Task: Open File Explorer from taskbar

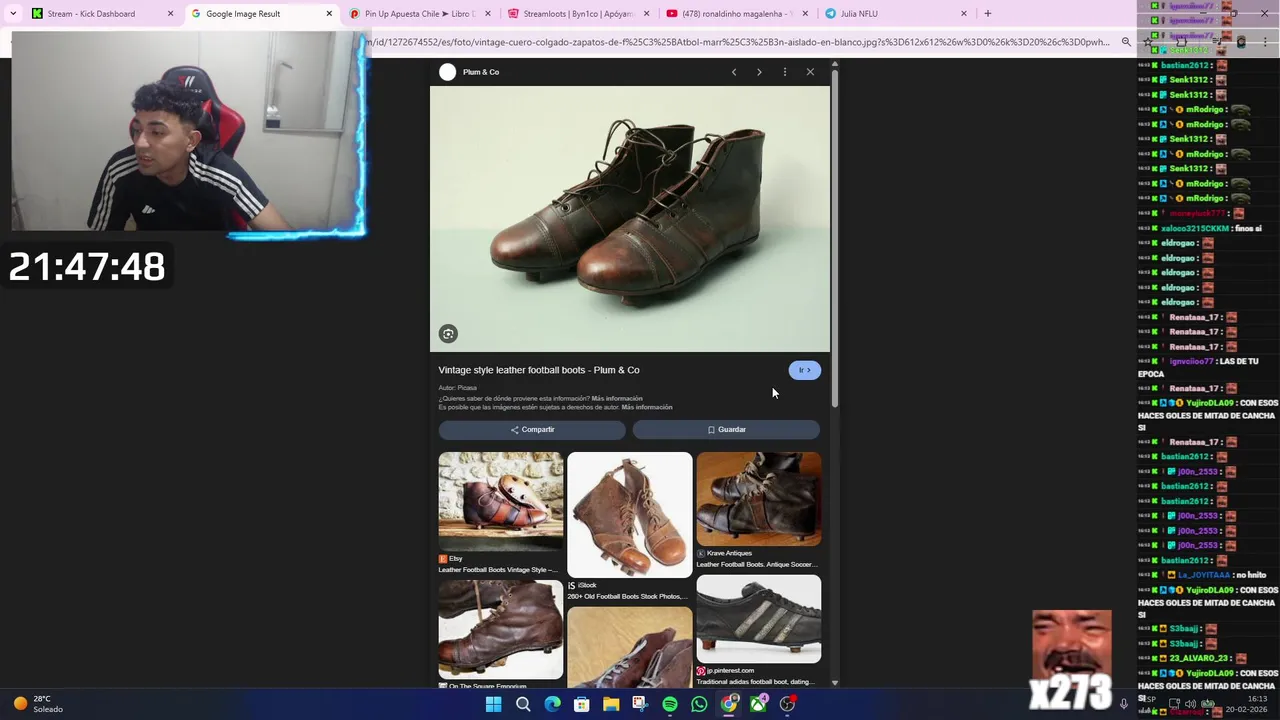Action: point(611,704)
